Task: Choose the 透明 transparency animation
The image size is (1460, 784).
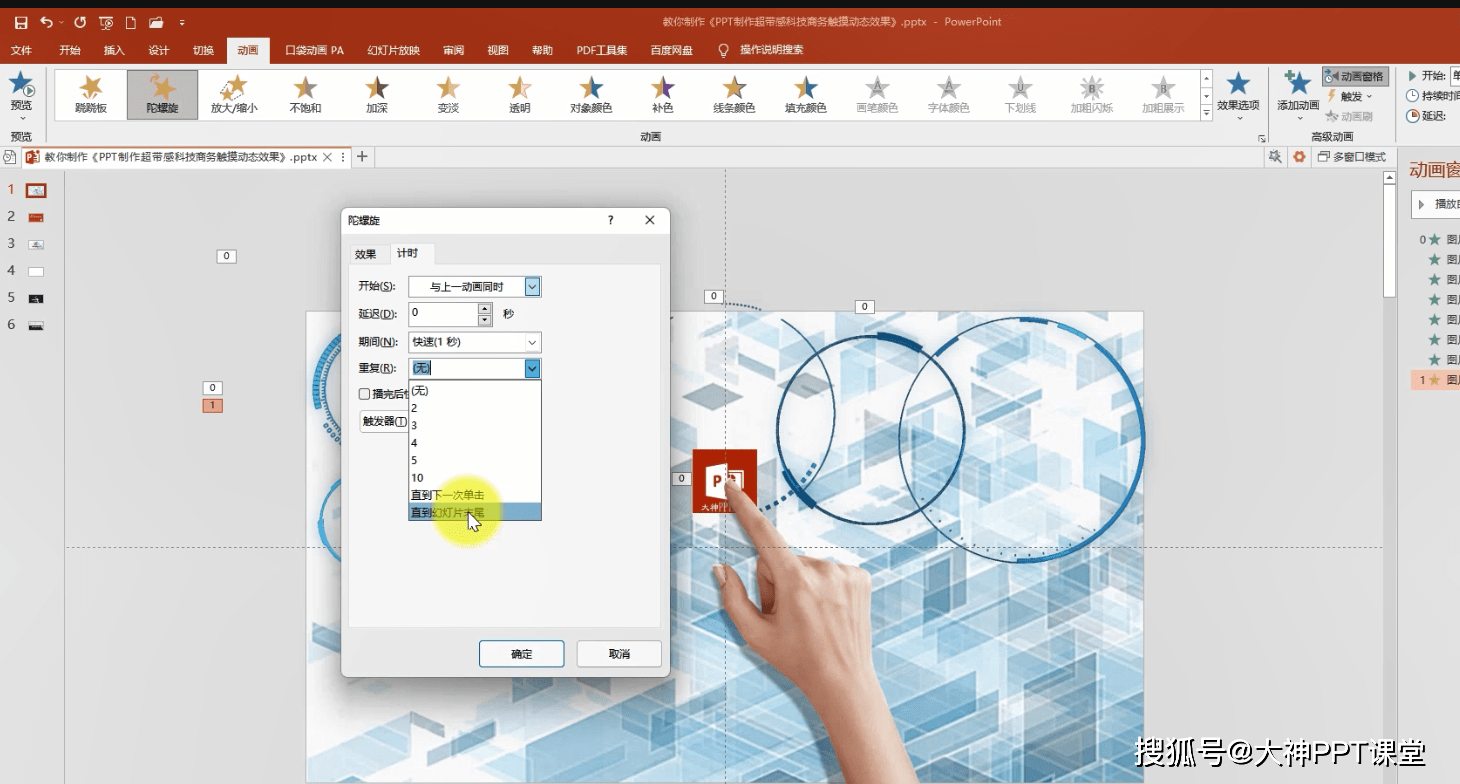Action: coord(520,95)
